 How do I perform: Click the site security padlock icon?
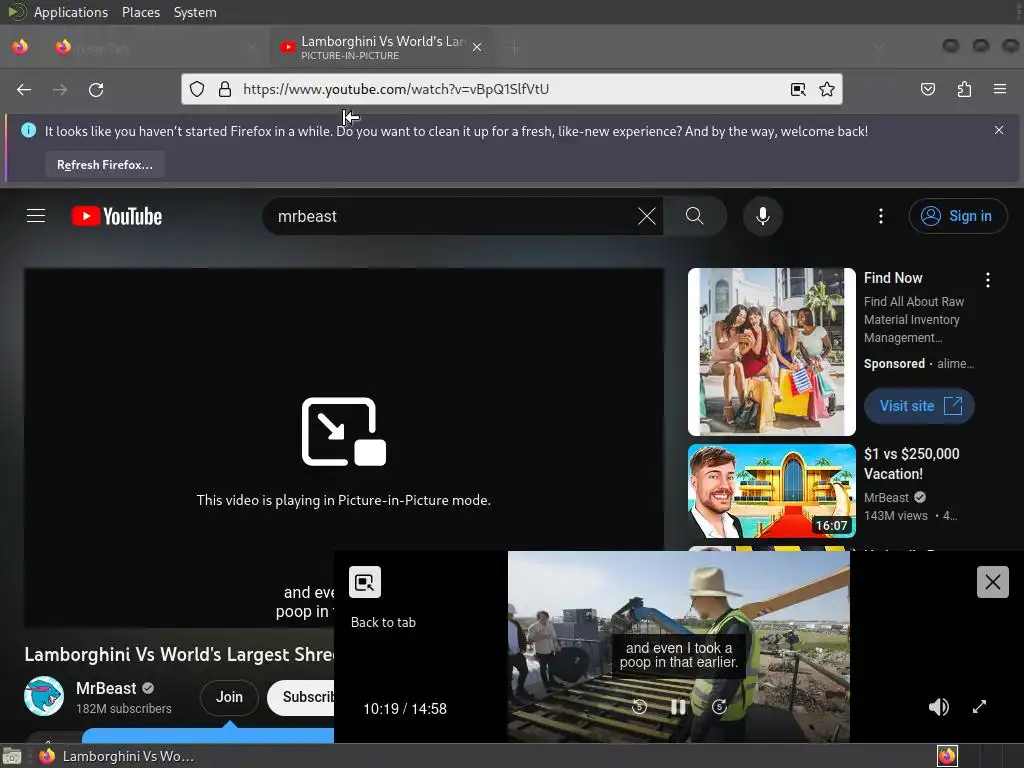pyautogui.click(x=225, y=89)
